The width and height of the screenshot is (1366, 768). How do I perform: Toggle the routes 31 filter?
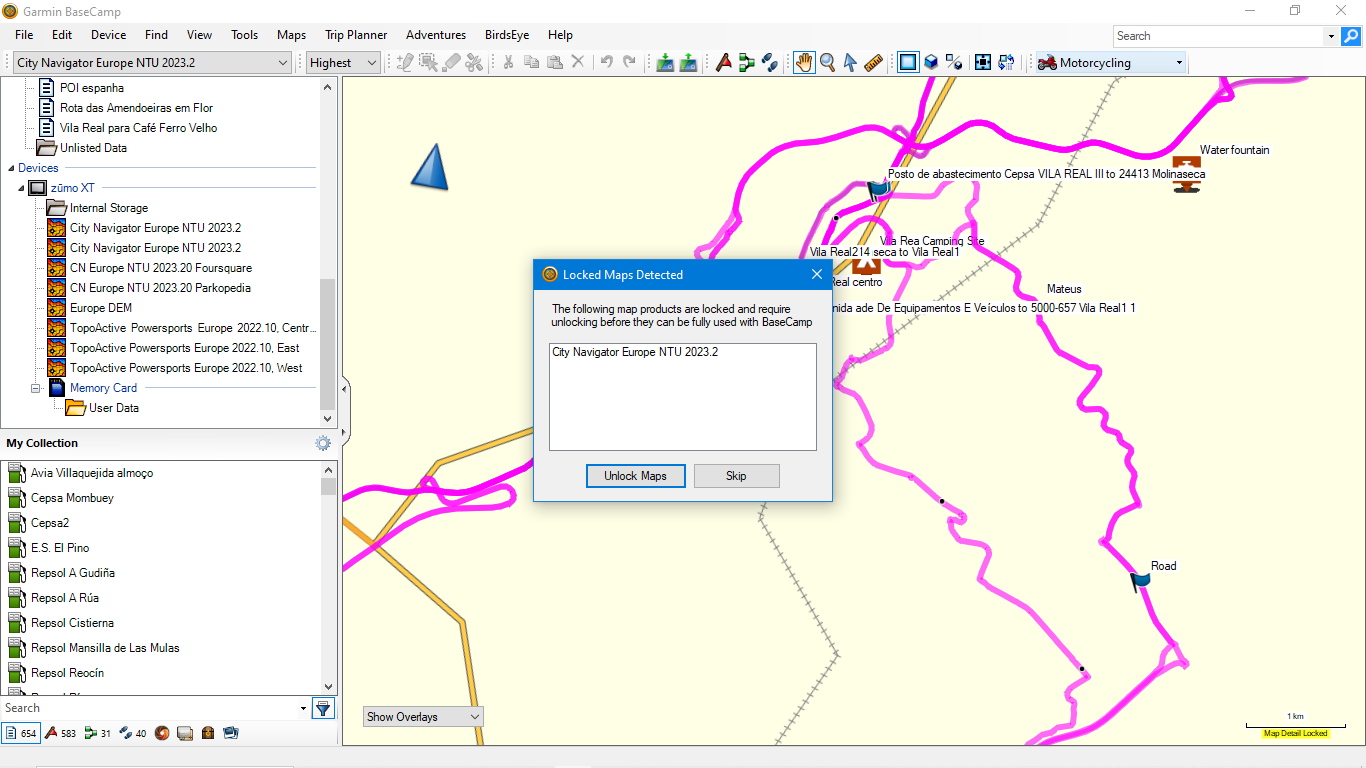98,733
